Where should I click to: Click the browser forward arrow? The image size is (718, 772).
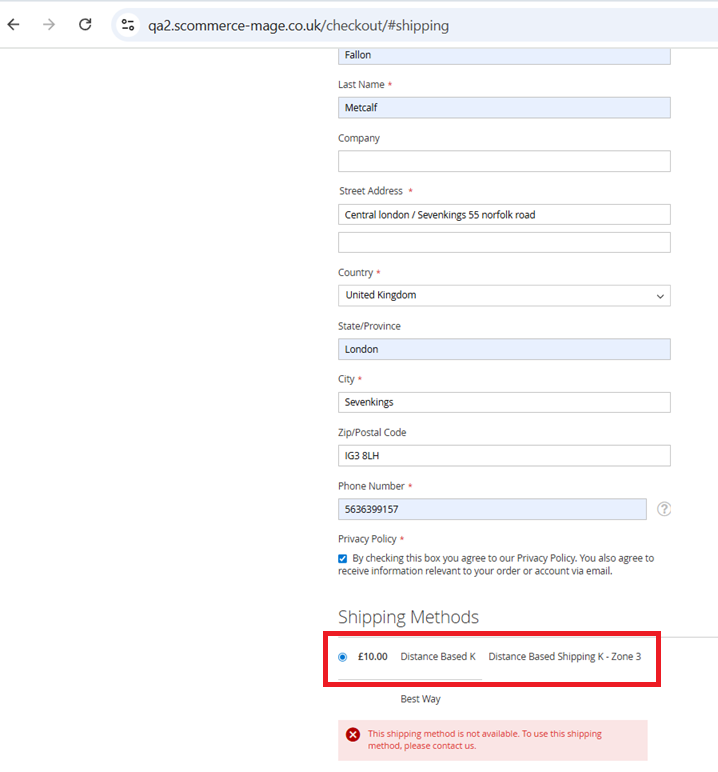[49, 25]
